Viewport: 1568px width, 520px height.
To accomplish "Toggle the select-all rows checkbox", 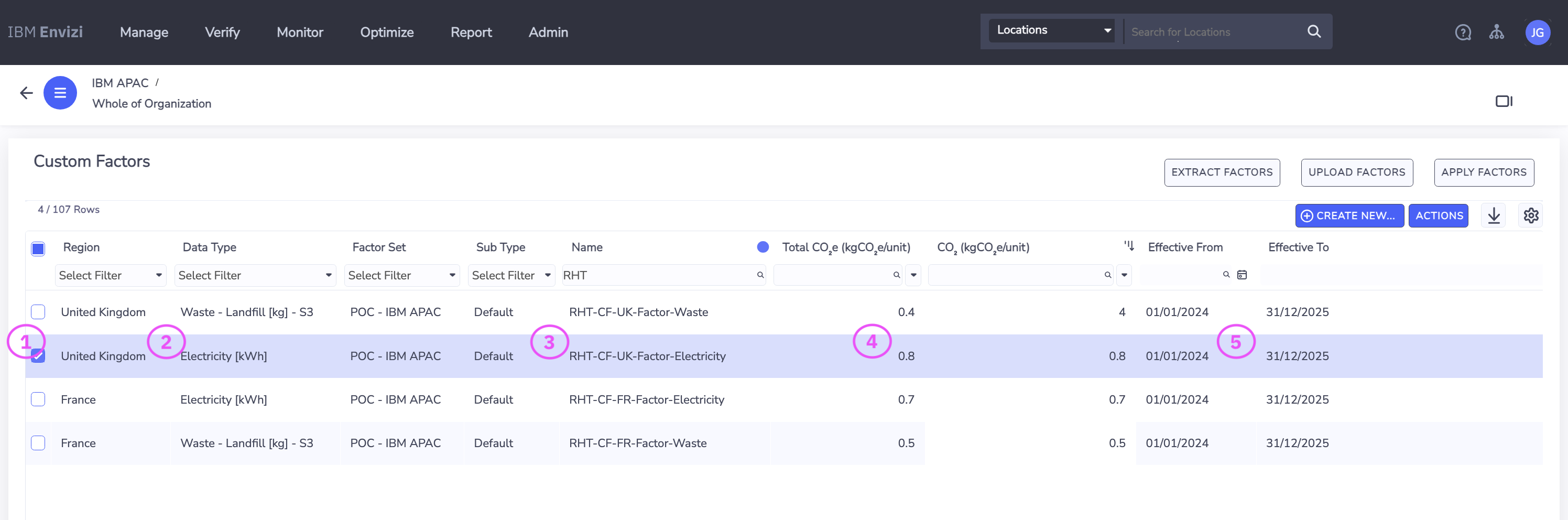I will pyautogui.click(x=38, y=248).
